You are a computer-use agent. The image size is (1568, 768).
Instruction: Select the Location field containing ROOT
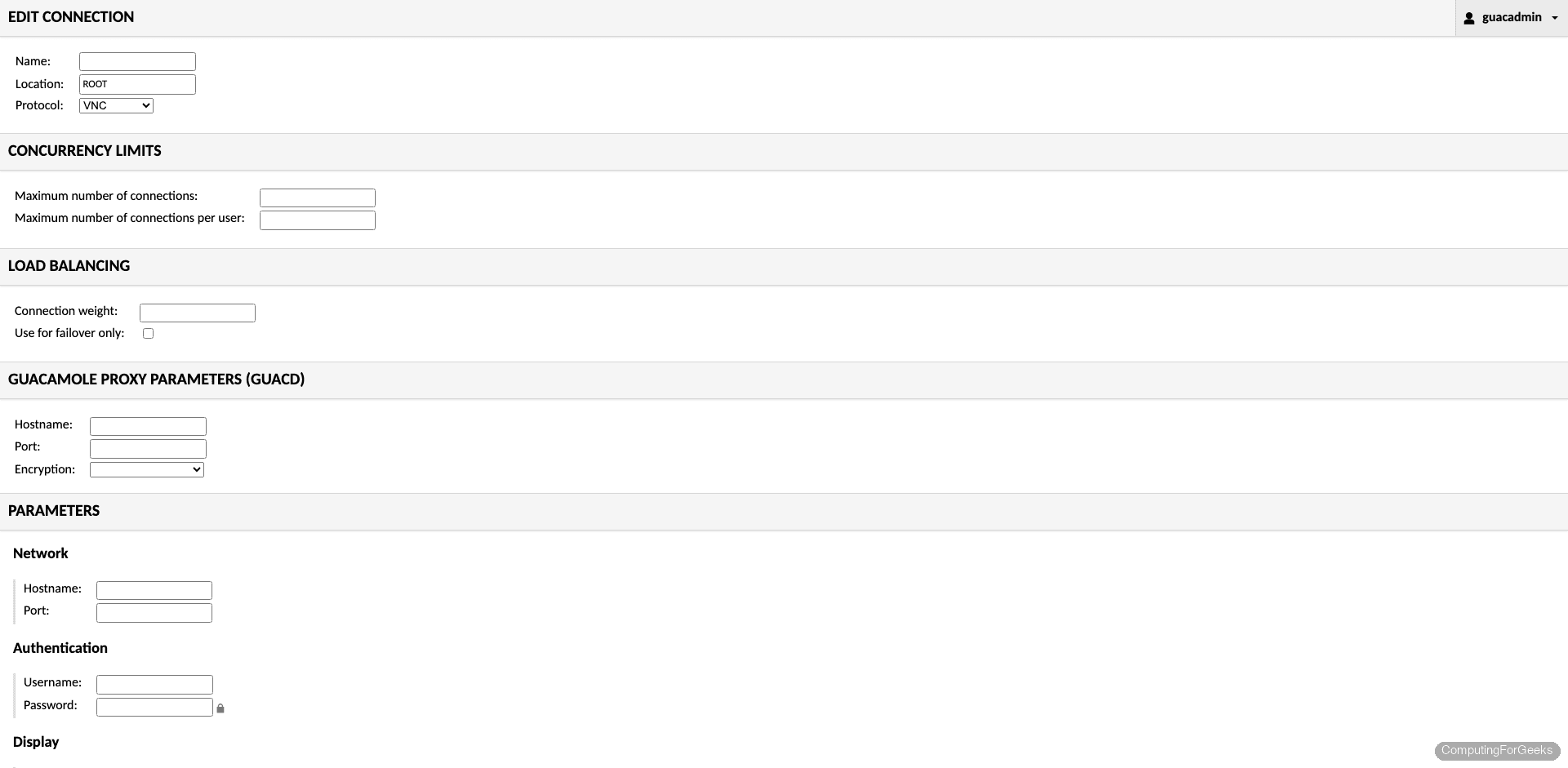(x=136, y=84)
